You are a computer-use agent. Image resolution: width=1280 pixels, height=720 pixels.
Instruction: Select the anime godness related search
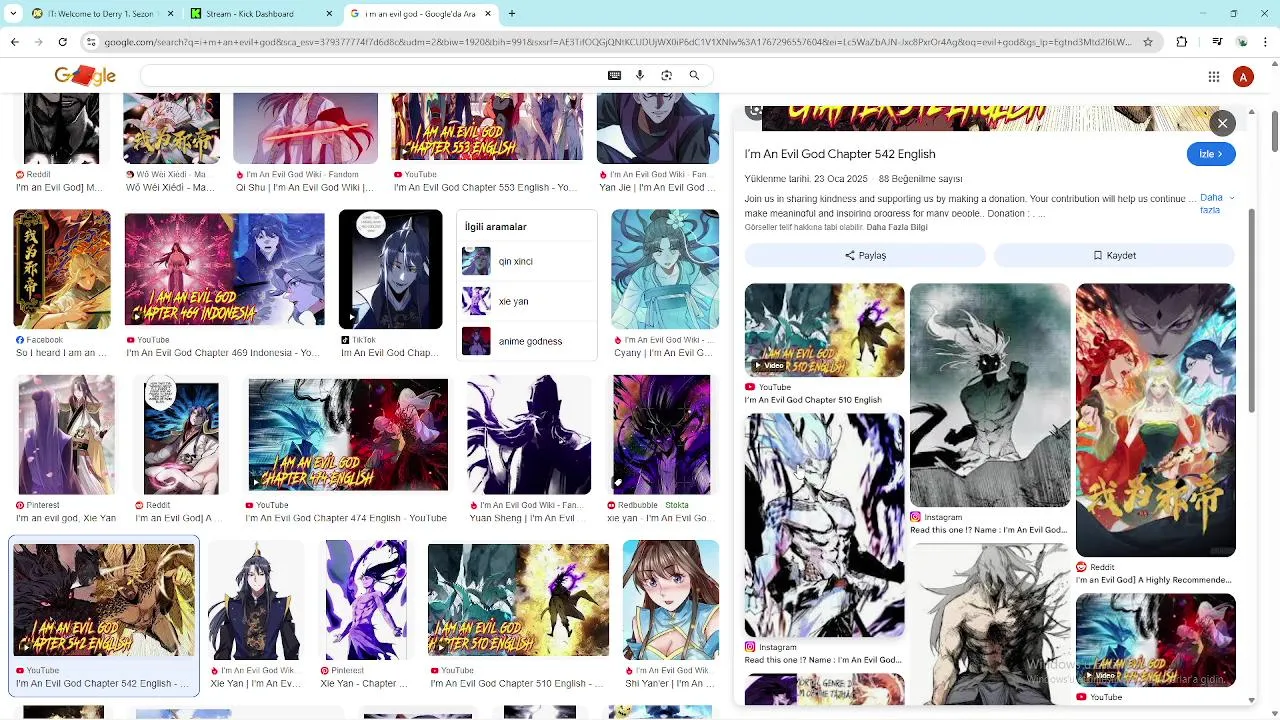click(527, 341)
